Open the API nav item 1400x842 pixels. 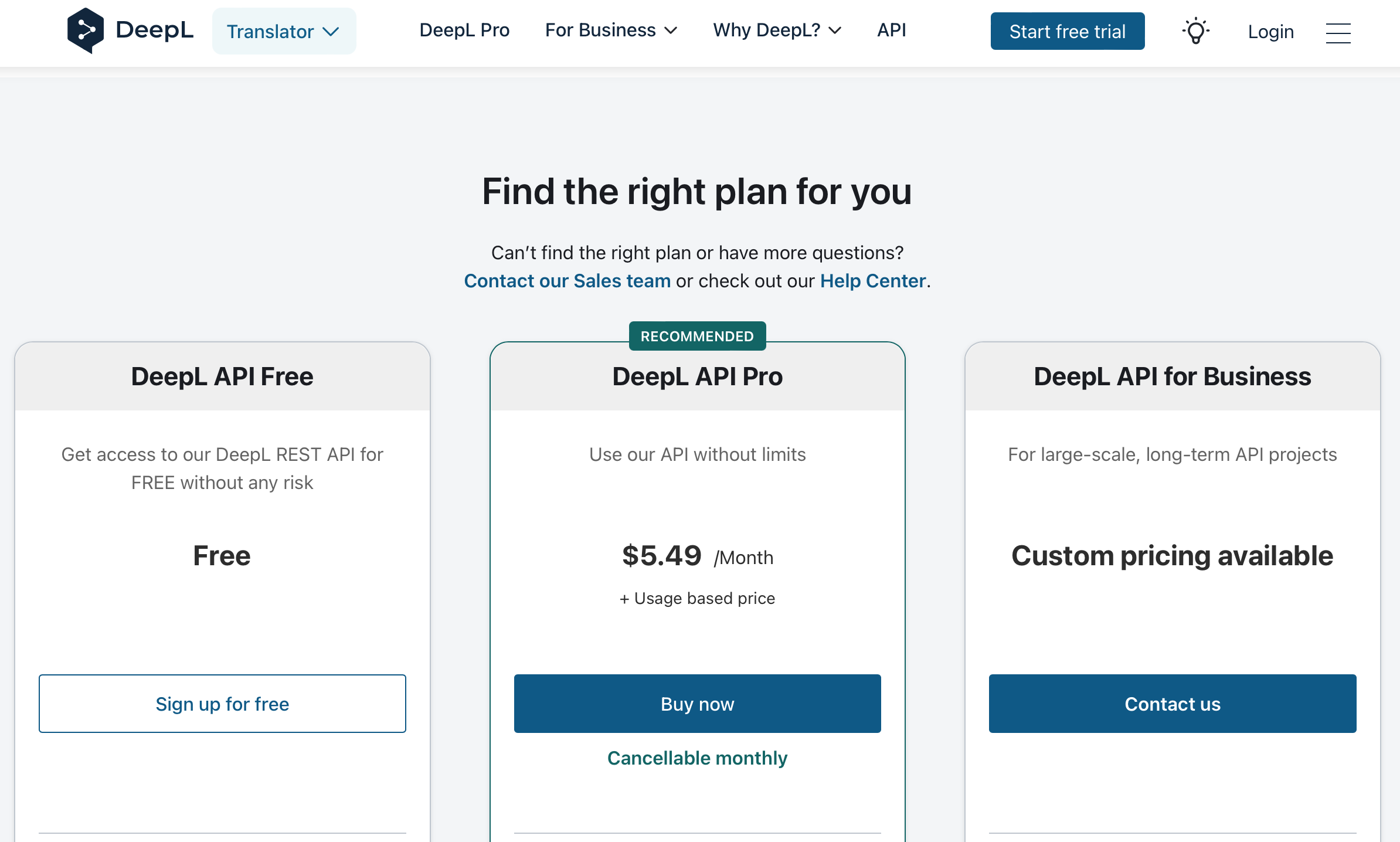pyautogui.click(x=891, y=30)
